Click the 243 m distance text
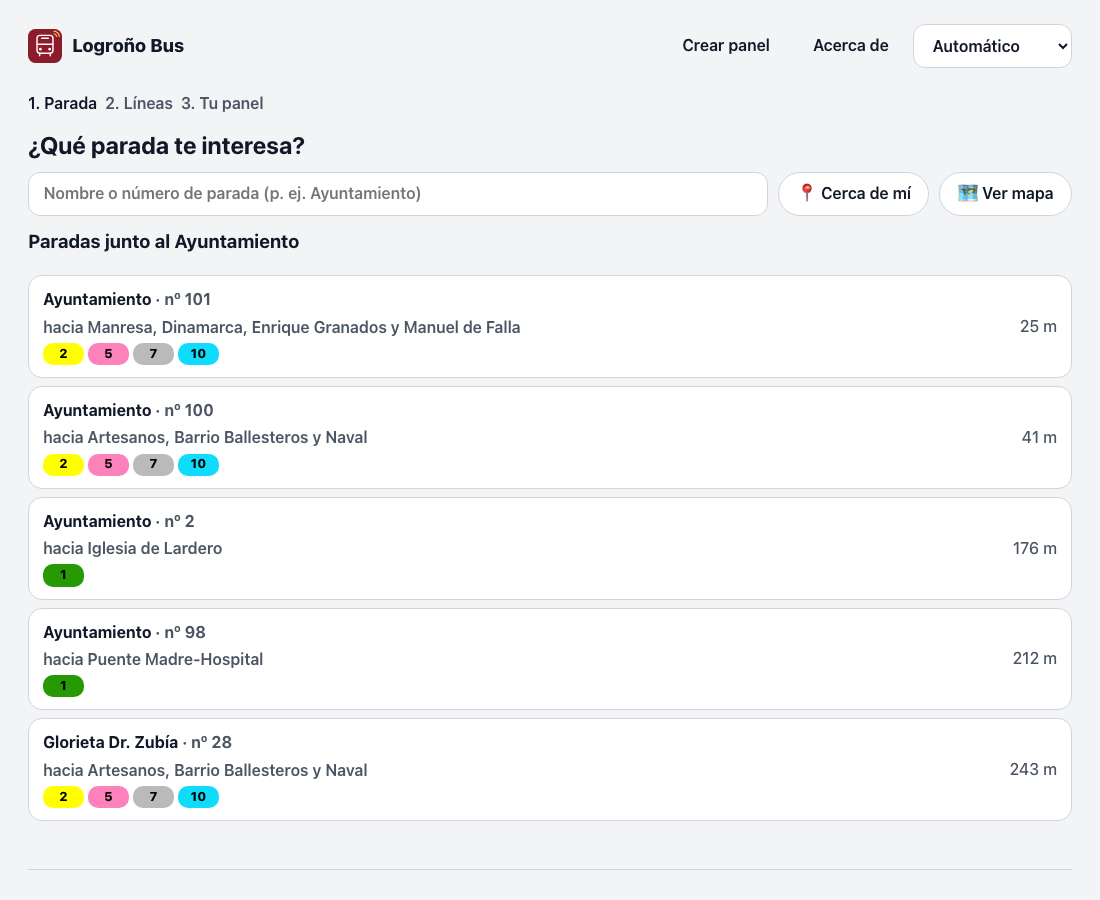Screen dimensions: 1100x900 pyautogui.click(x=1033, y=770)
